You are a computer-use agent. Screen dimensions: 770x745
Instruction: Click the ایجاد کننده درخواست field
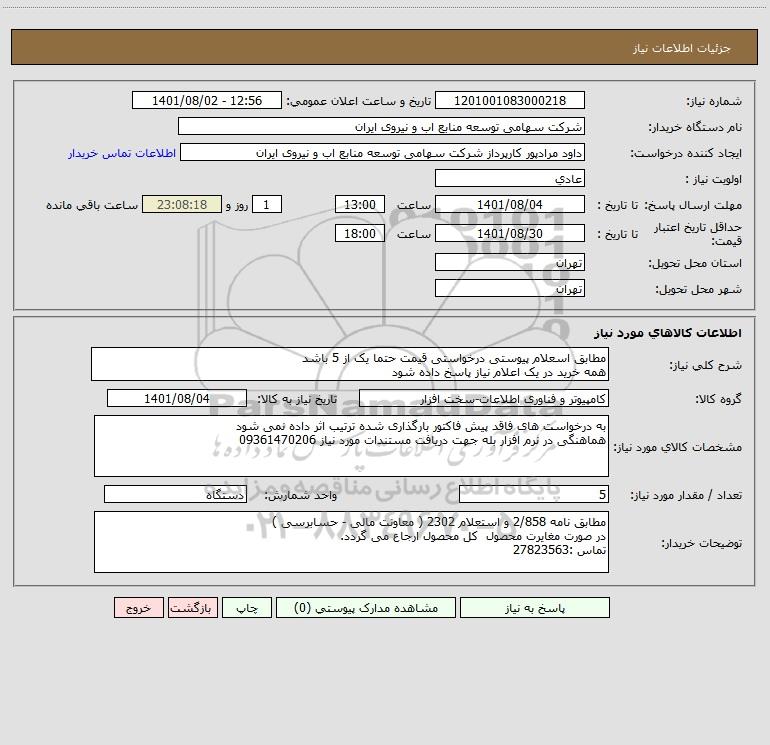(x=383, y=152)
